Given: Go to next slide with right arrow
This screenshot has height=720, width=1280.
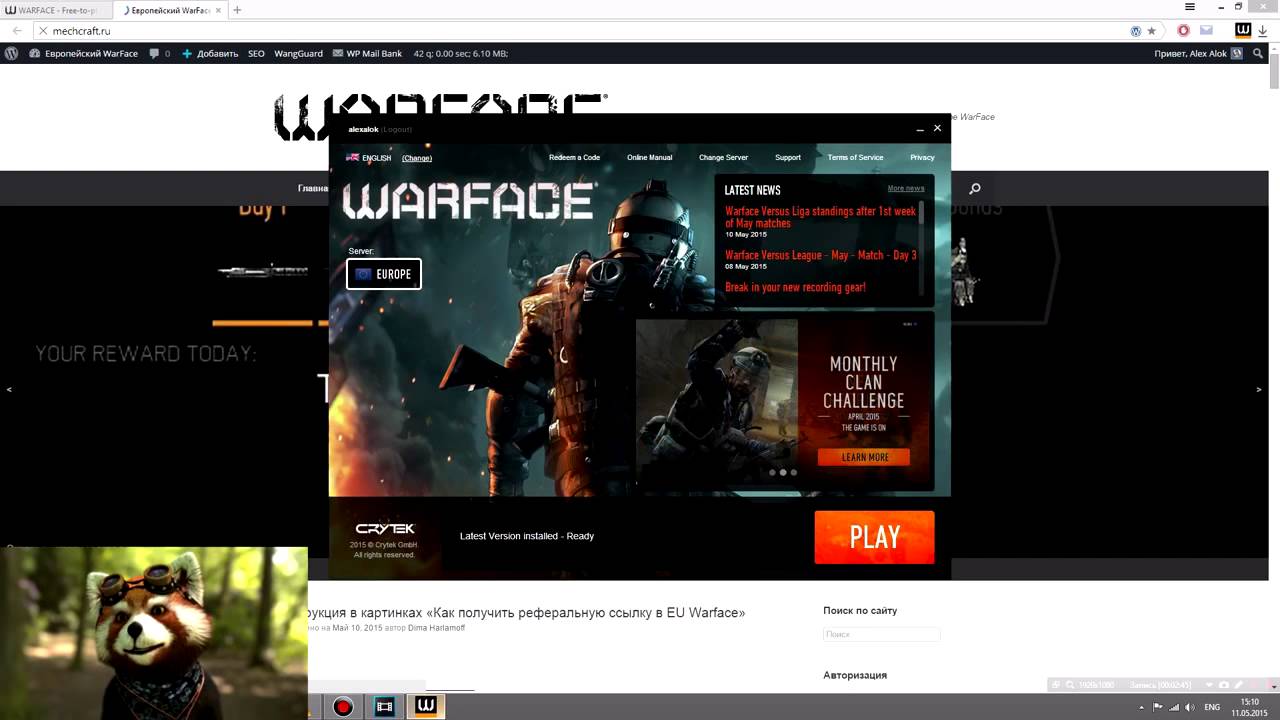Looking at the screenshot, I should point(1259,389).
